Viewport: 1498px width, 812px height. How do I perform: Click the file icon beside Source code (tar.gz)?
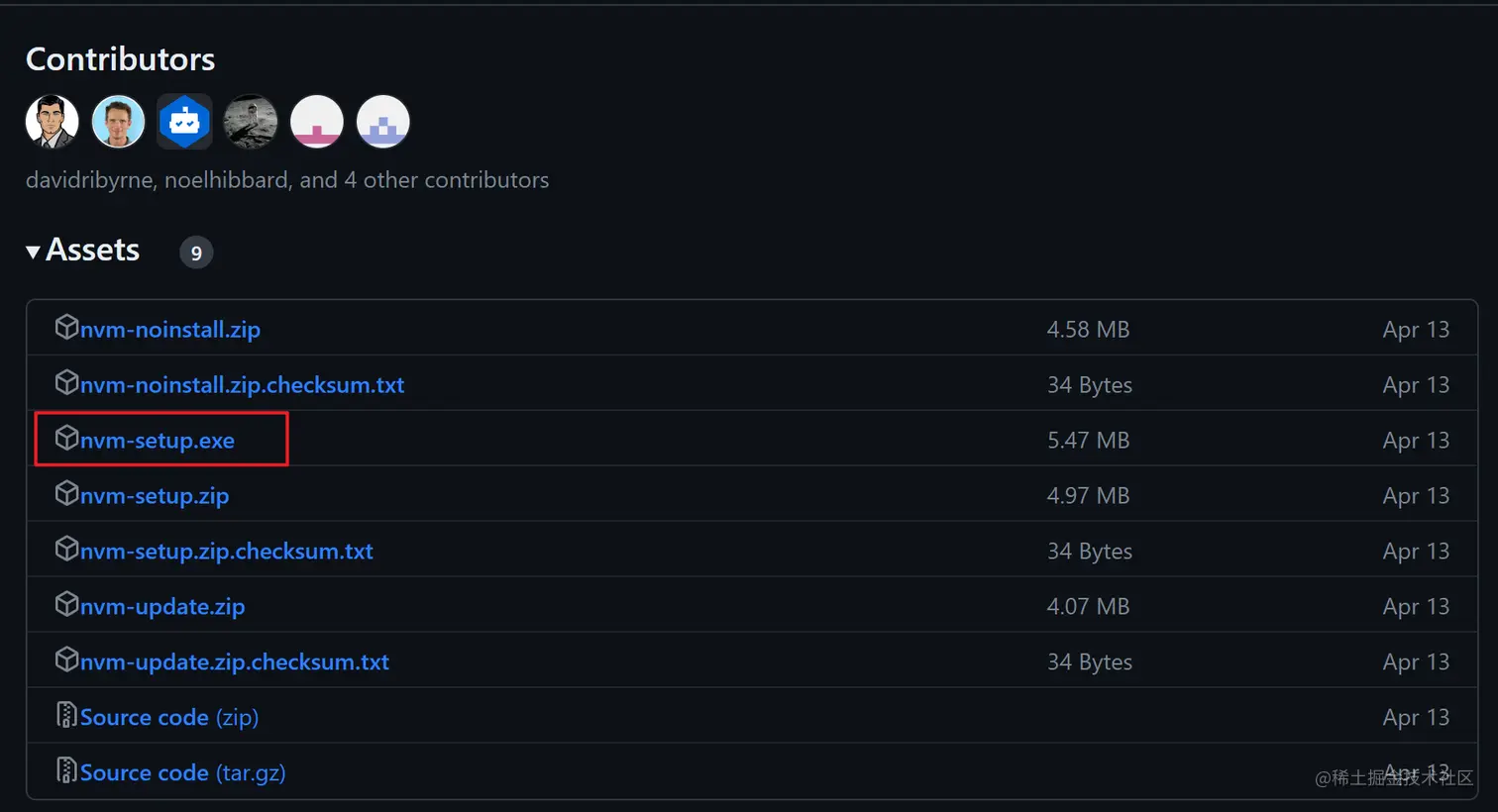click(66, 770)
